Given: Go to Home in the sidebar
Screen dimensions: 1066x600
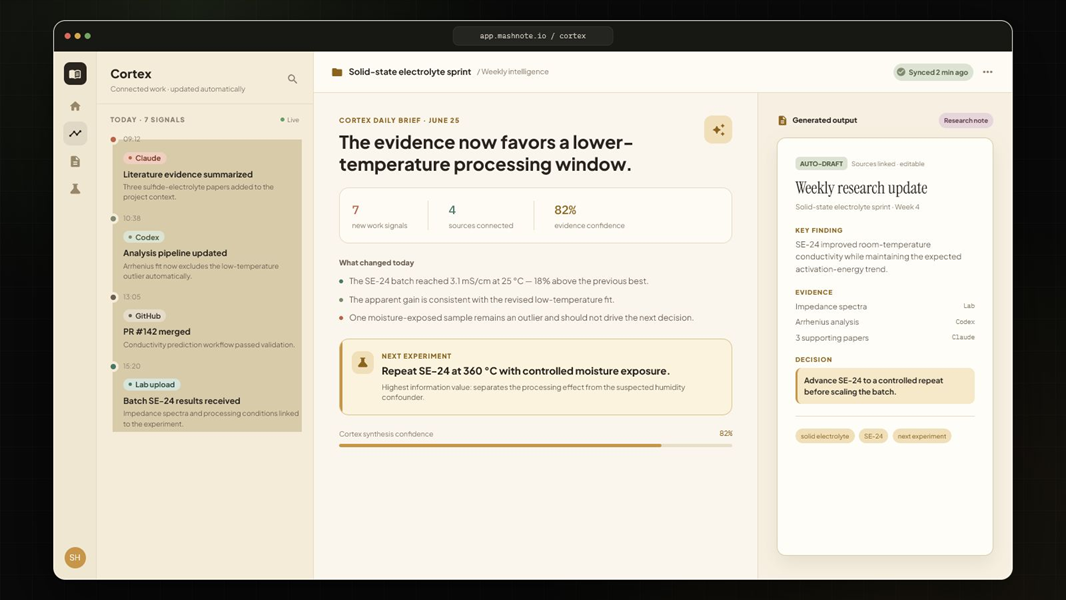Looking at the screenshot, I should point(75,106).
